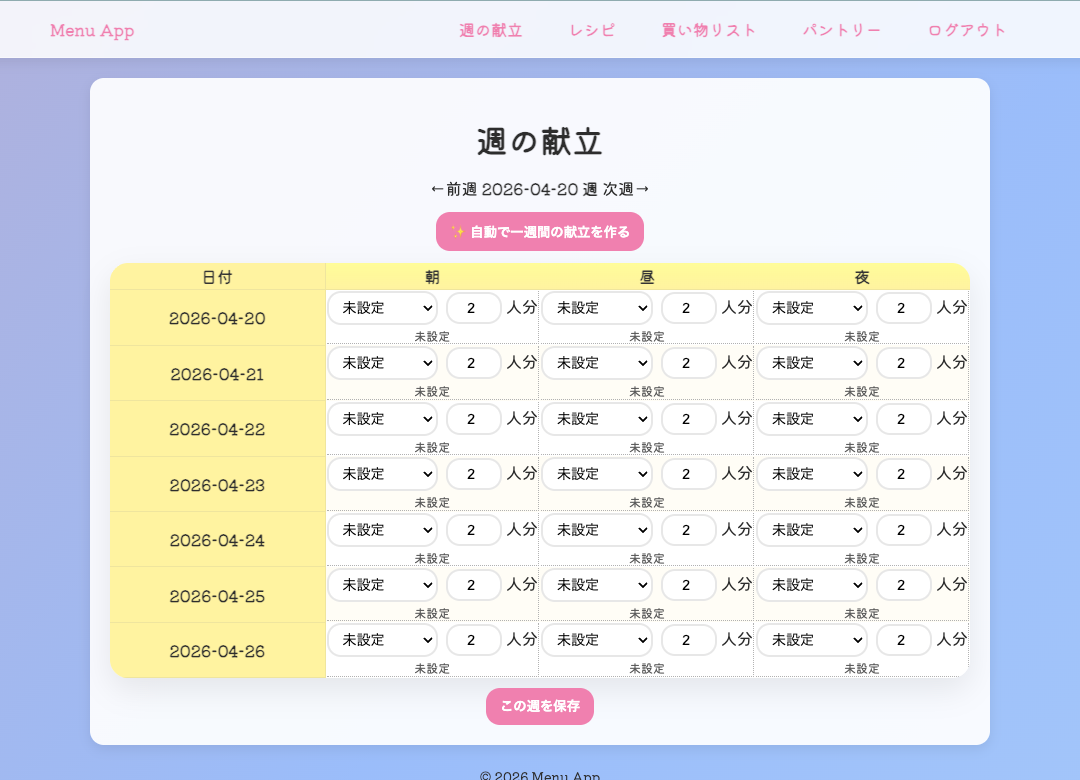
Task: Click the 夜 servings field for 2026-04-26
Action: click(903, 640)
